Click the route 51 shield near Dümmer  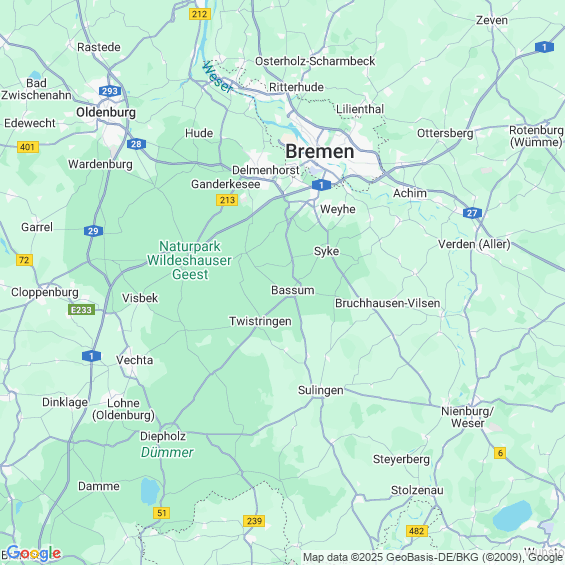click(161, 513)
